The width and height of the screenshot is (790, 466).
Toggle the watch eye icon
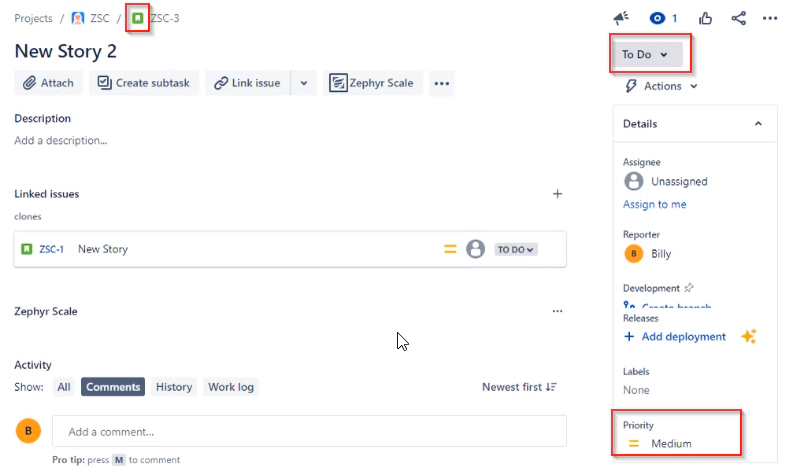pyautogui.click(x=657, y=19)
